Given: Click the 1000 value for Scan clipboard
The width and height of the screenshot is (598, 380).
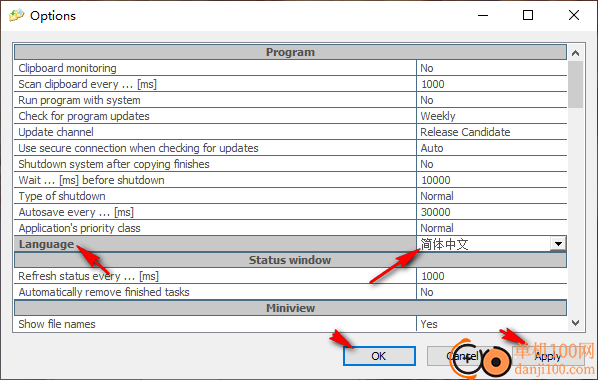Looking at the screenshot, I should [x=492, y=84].
